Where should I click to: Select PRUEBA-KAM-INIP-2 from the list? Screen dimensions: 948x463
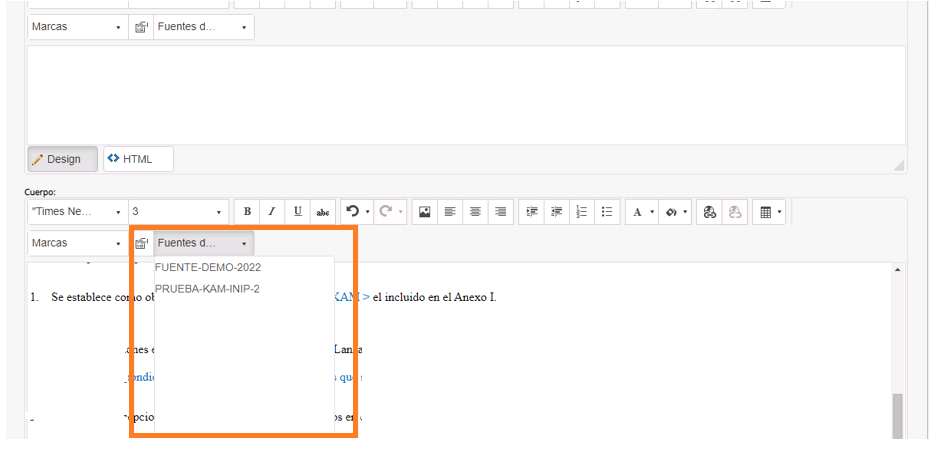pyautogui.click(x=207, y=289)
